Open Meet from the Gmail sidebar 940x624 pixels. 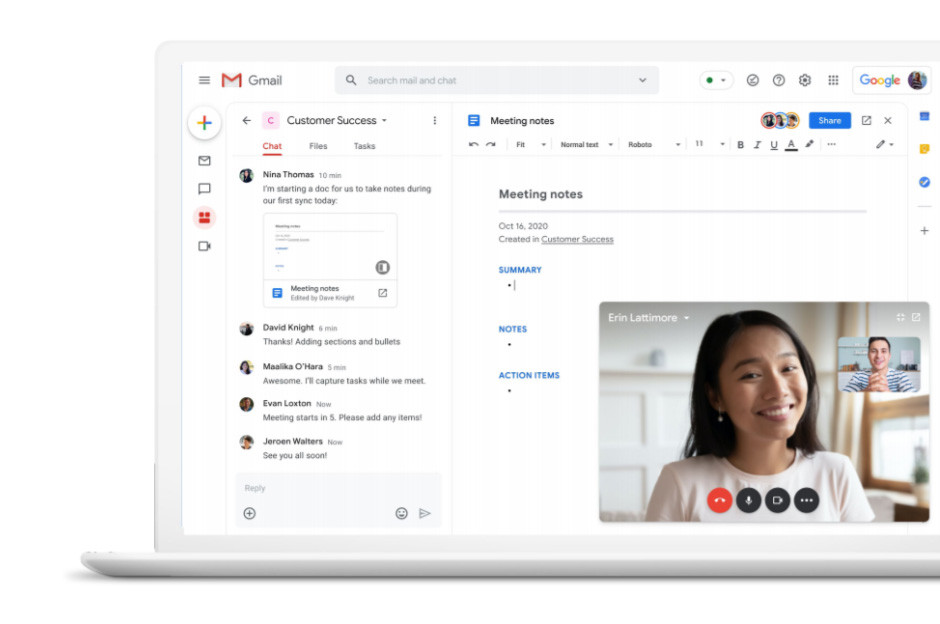tap(204, 245)
